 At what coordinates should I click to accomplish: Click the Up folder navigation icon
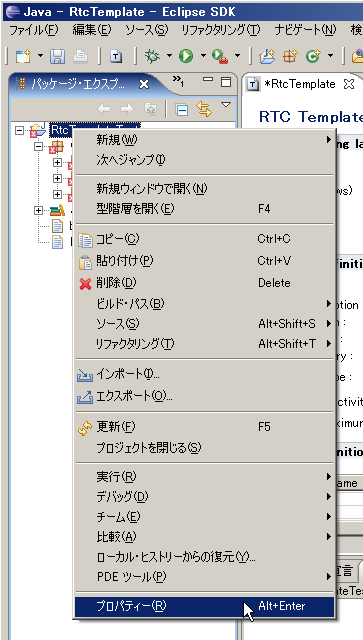pyautogui.click(x=150, y=109)
